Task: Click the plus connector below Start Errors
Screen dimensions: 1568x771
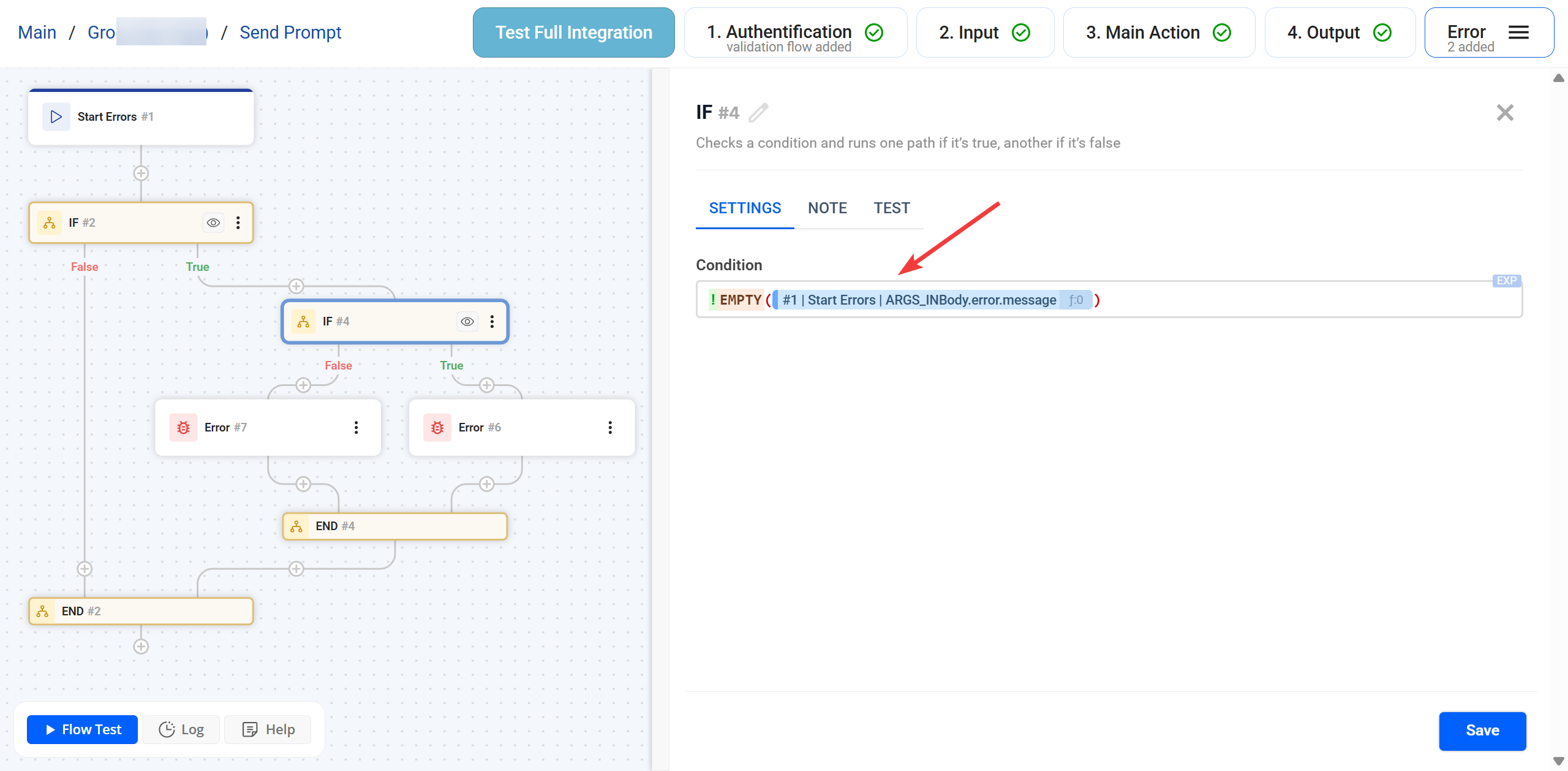Action: click(141, 173)
